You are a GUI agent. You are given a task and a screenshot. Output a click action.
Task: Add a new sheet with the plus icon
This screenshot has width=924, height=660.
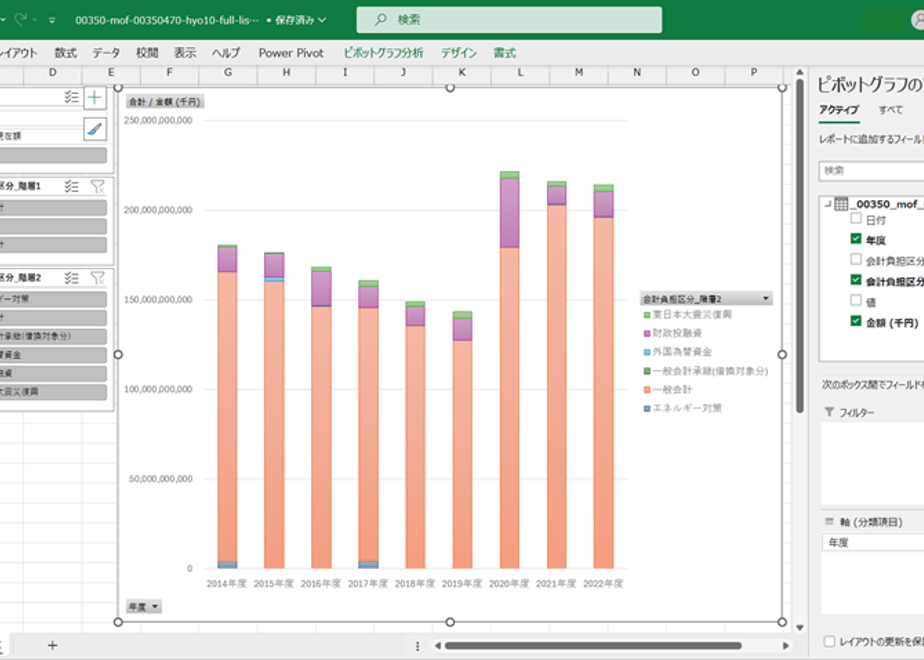[52, 645]
